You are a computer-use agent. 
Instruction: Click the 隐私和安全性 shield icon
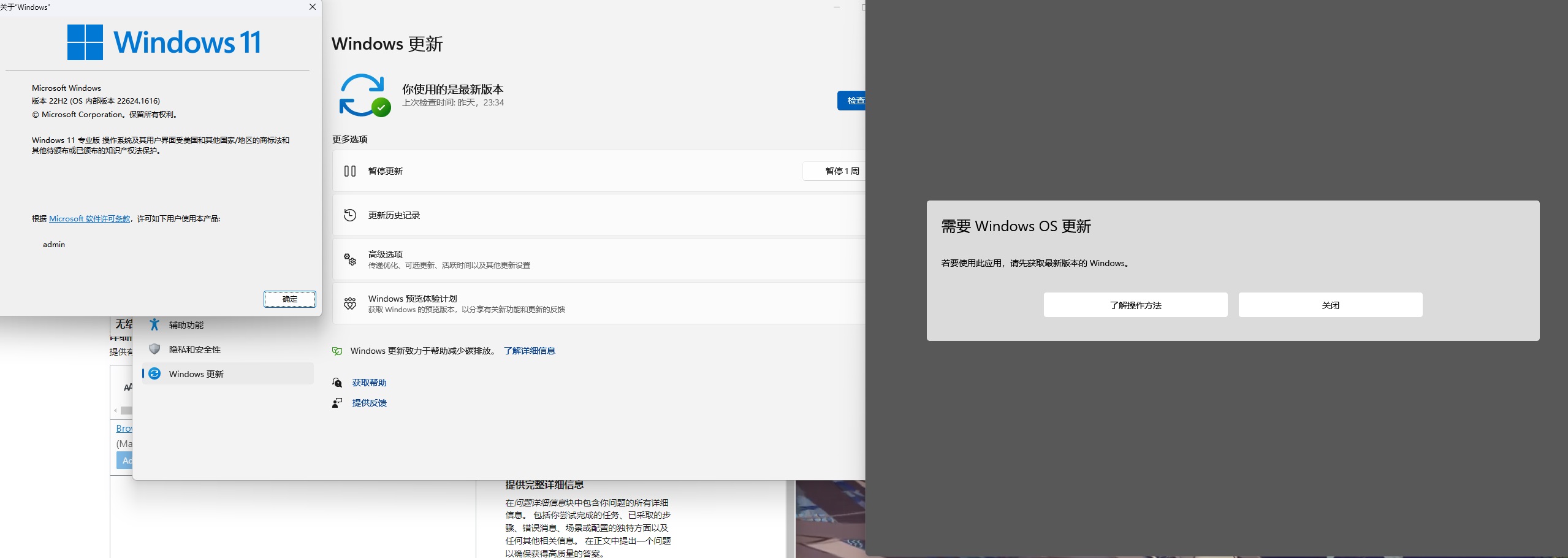[x=154, y=349]
